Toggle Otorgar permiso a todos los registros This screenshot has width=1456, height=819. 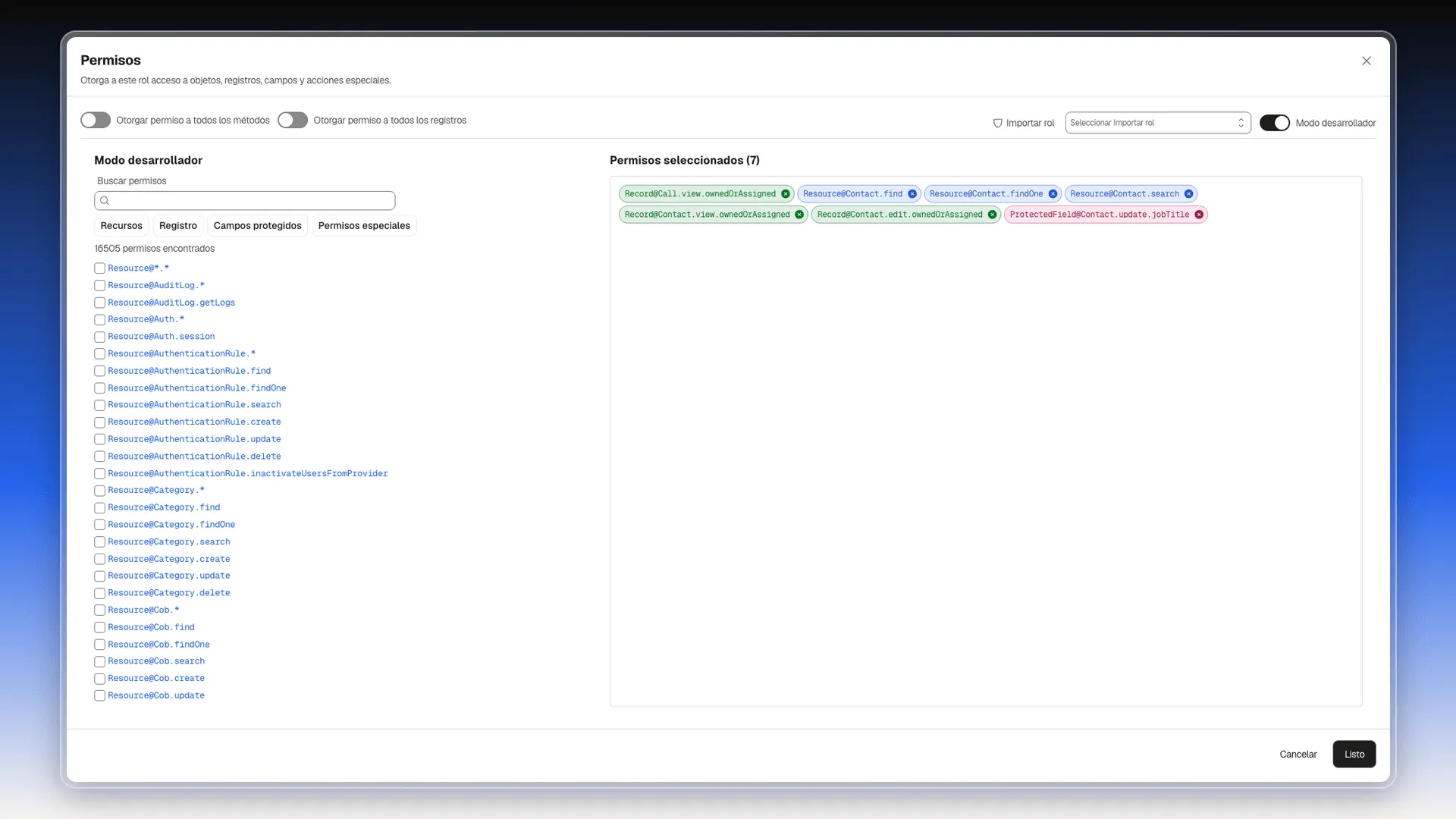point(293,121)
